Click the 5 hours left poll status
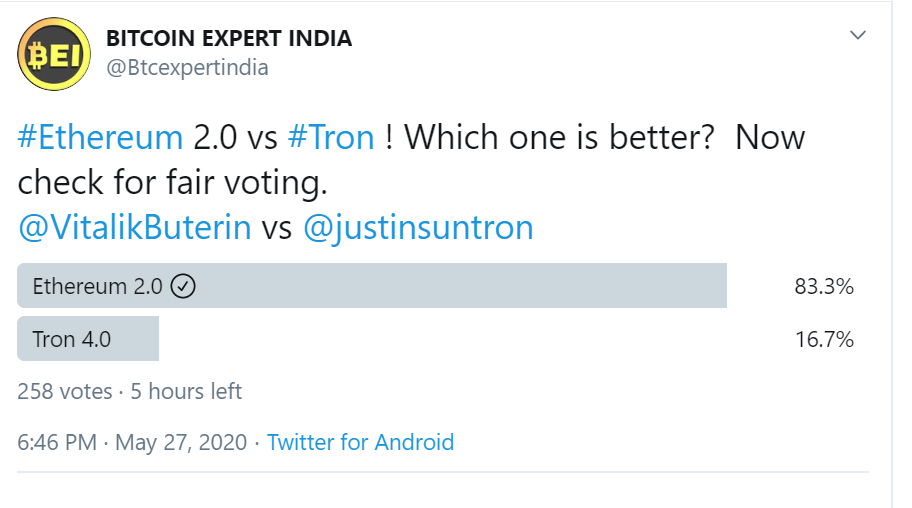This screenshot has width=912, height=508. pyautogui.click(x=186, y=392)
